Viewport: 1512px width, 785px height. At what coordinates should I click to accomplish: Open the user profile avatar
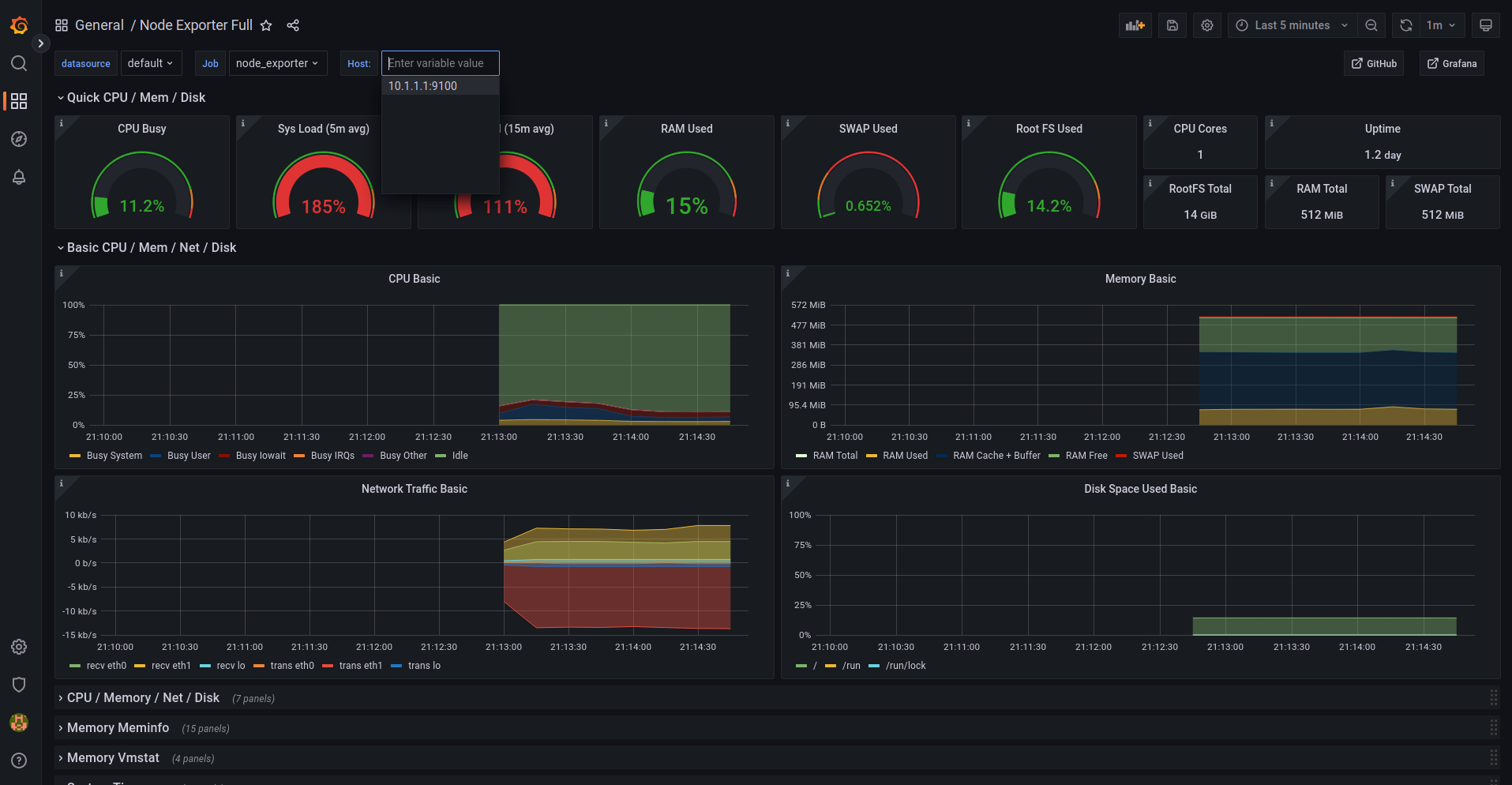point(19,723)
